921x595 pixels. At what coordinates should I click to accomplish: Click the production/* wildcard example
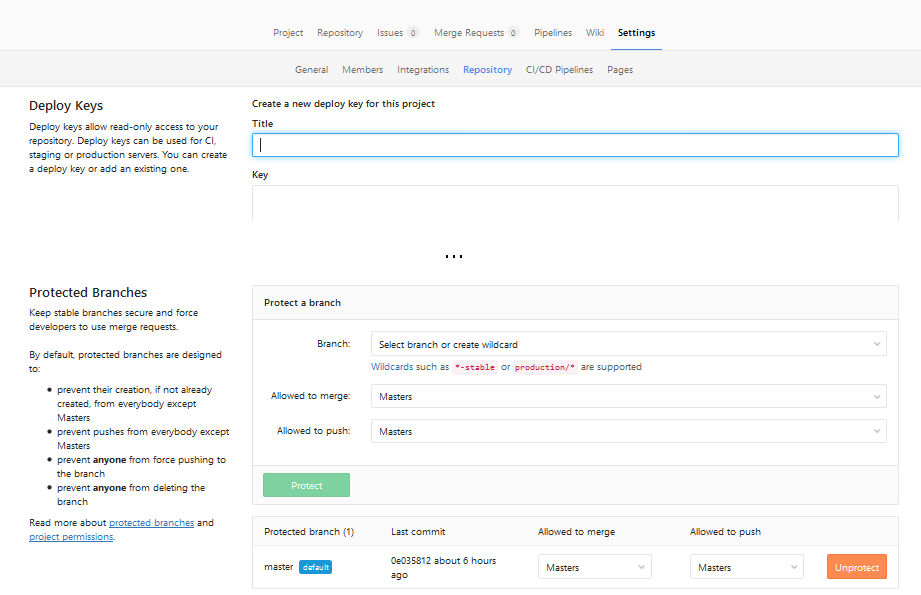pyautogui.click(x=545, y=367)
